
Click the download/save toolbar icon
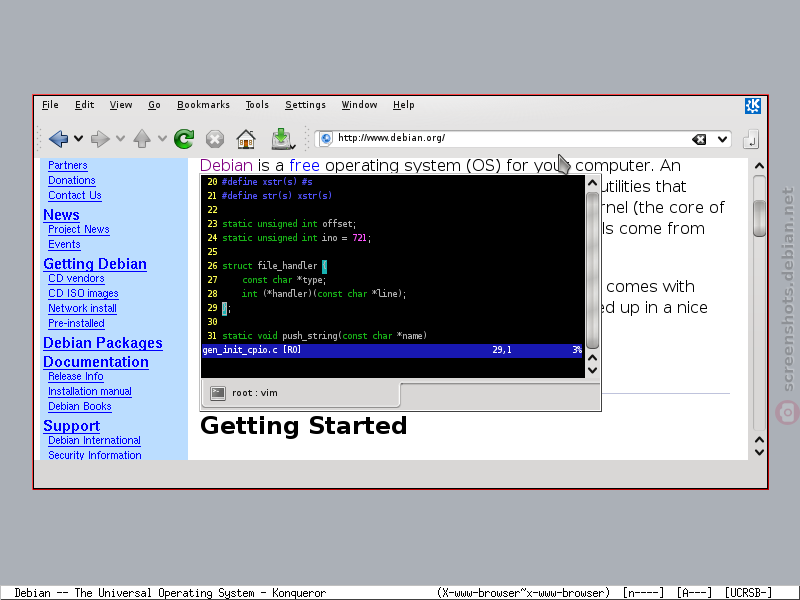pos(282,139)
